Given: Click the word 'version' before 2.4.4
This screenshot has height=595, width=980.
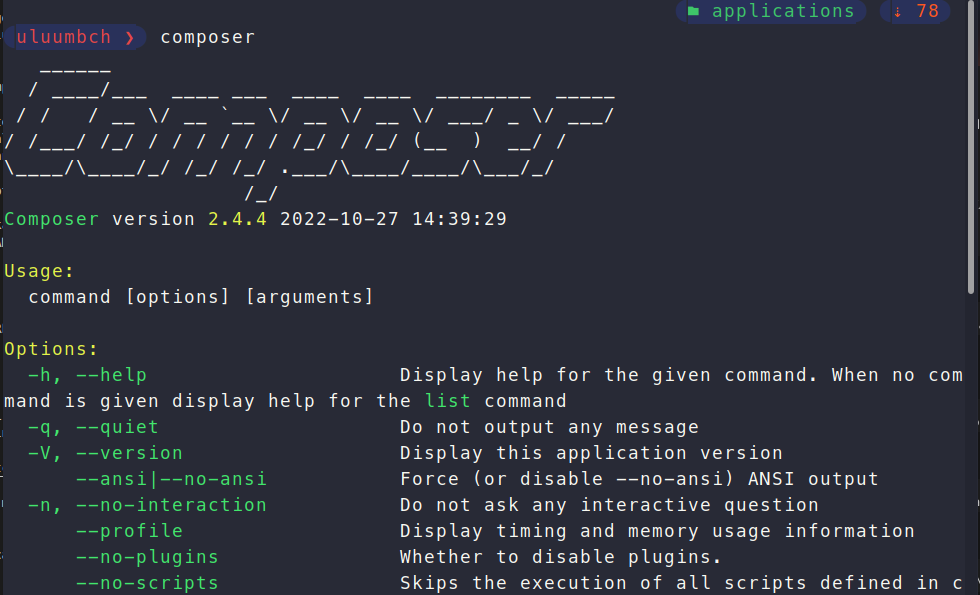Looking at the screenshot, I should (x=154, y=219).
